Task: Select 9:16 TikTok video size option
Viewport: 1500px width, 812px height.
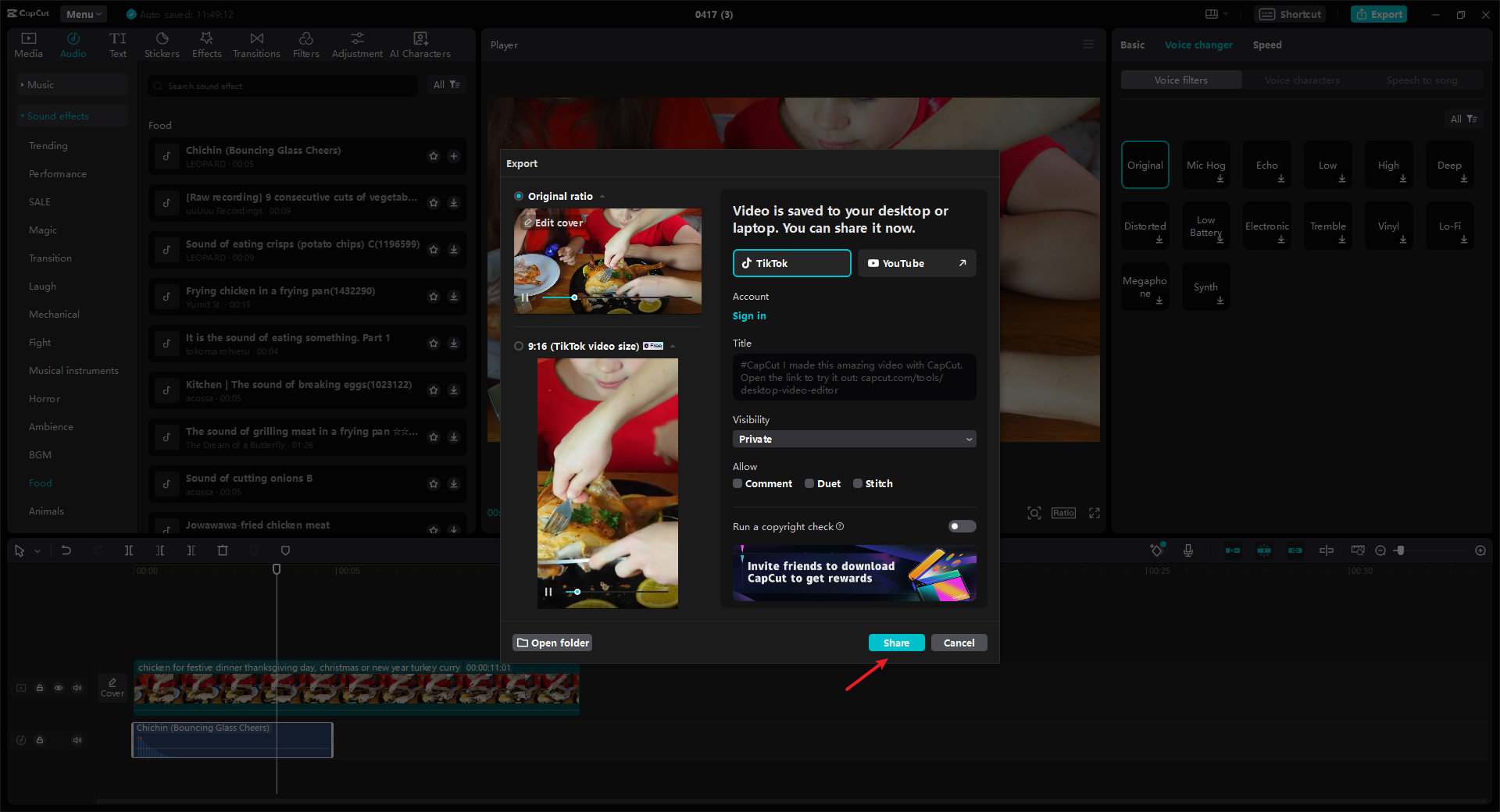Action: 519,346
